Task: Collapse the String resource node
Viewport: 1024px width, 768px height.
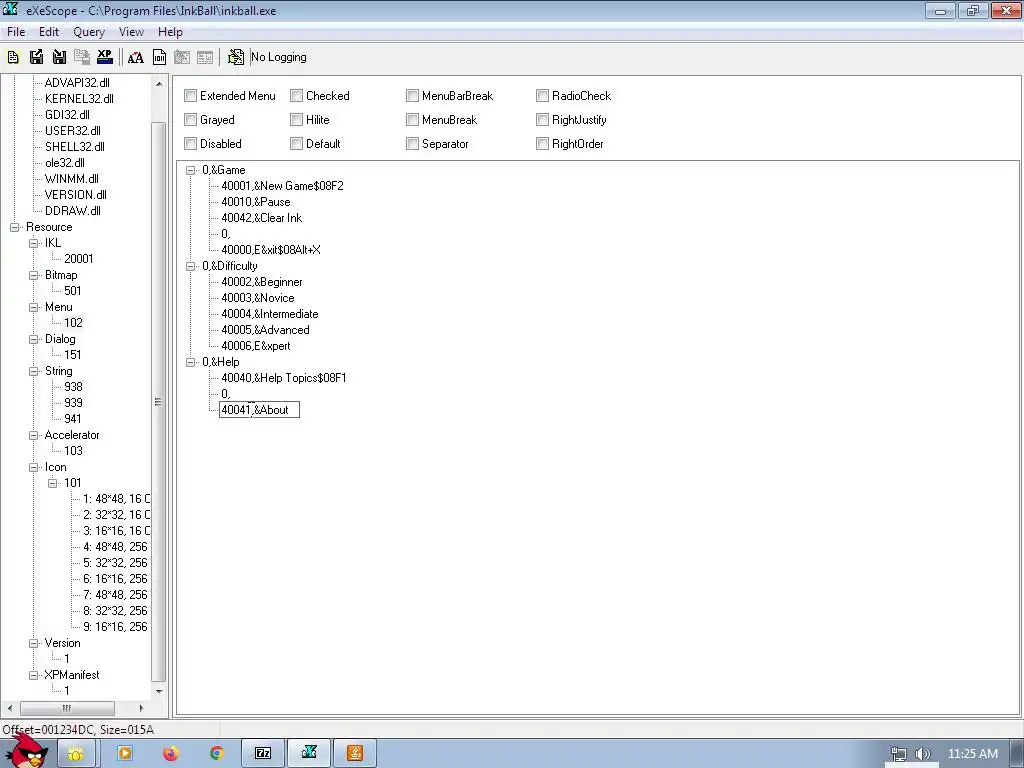Action: pyautogui.click(x=33, y=372)
